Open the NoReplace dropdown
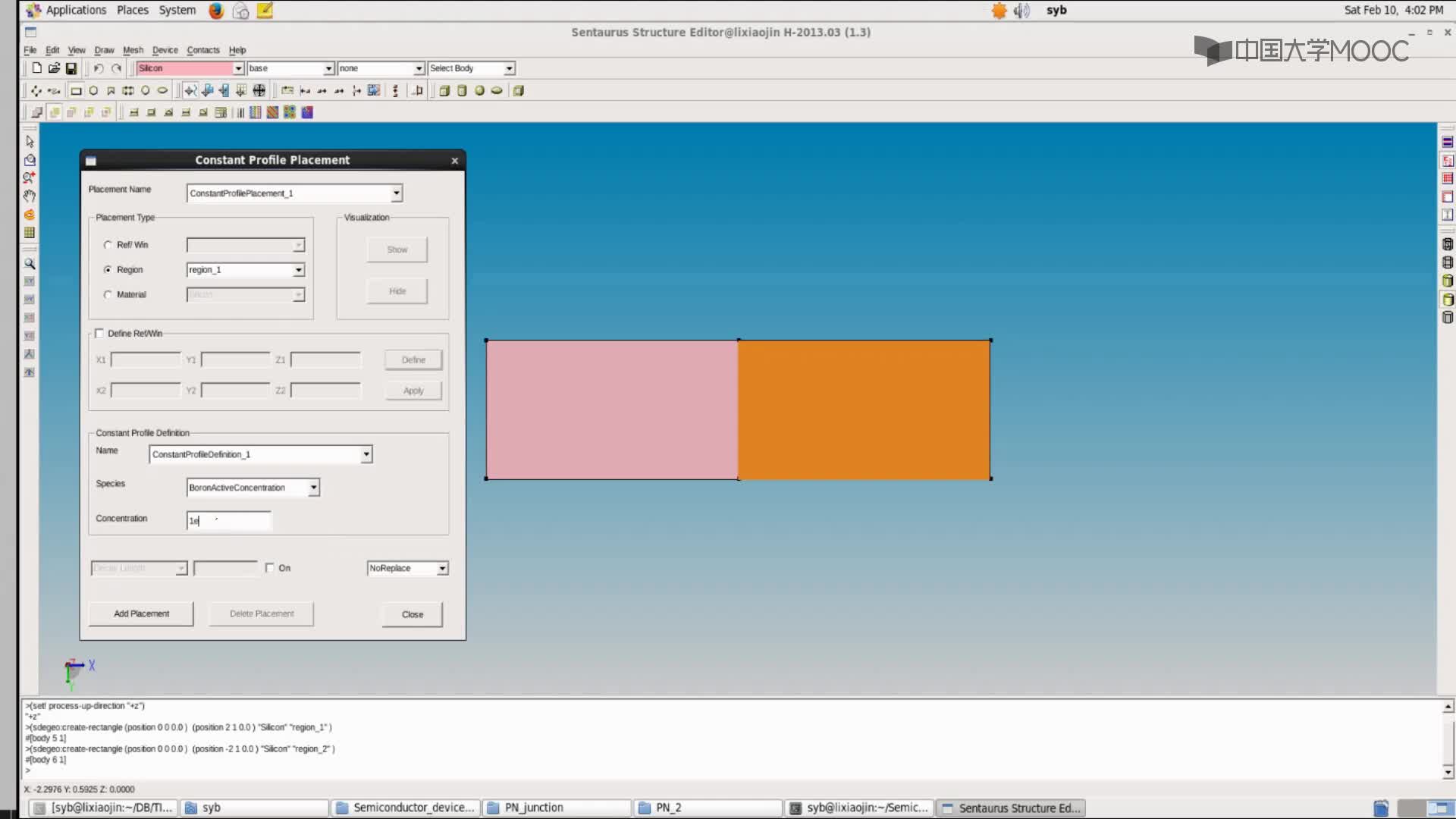 442,569
